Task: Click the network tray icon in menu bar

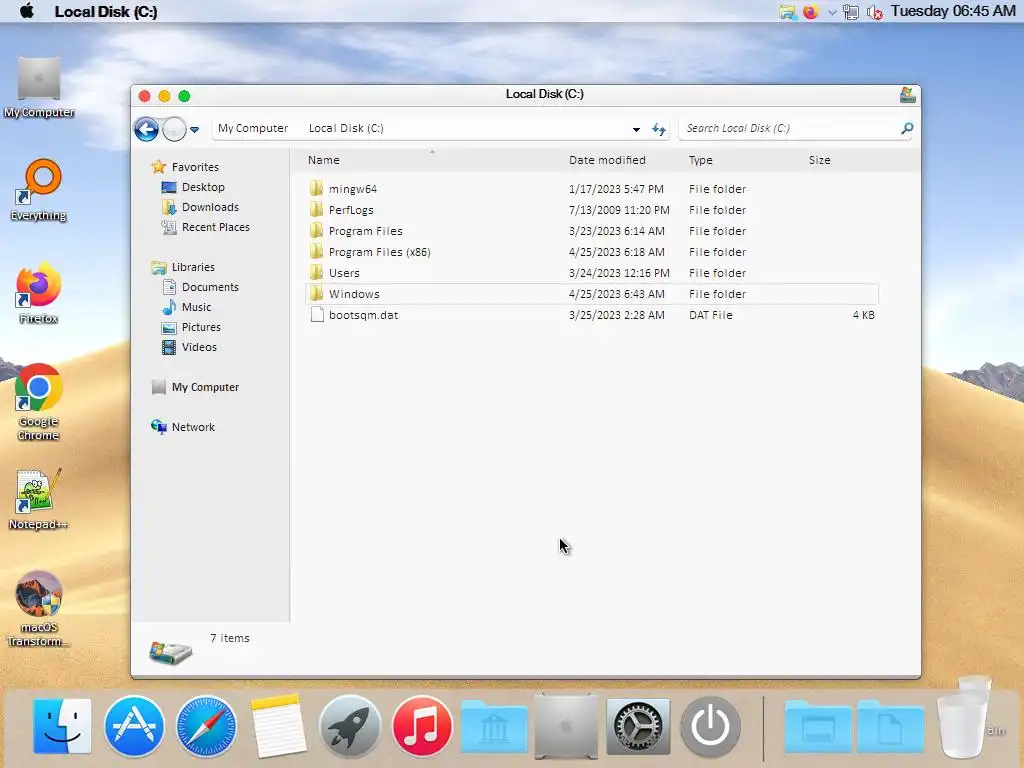Action: (851, 12)
